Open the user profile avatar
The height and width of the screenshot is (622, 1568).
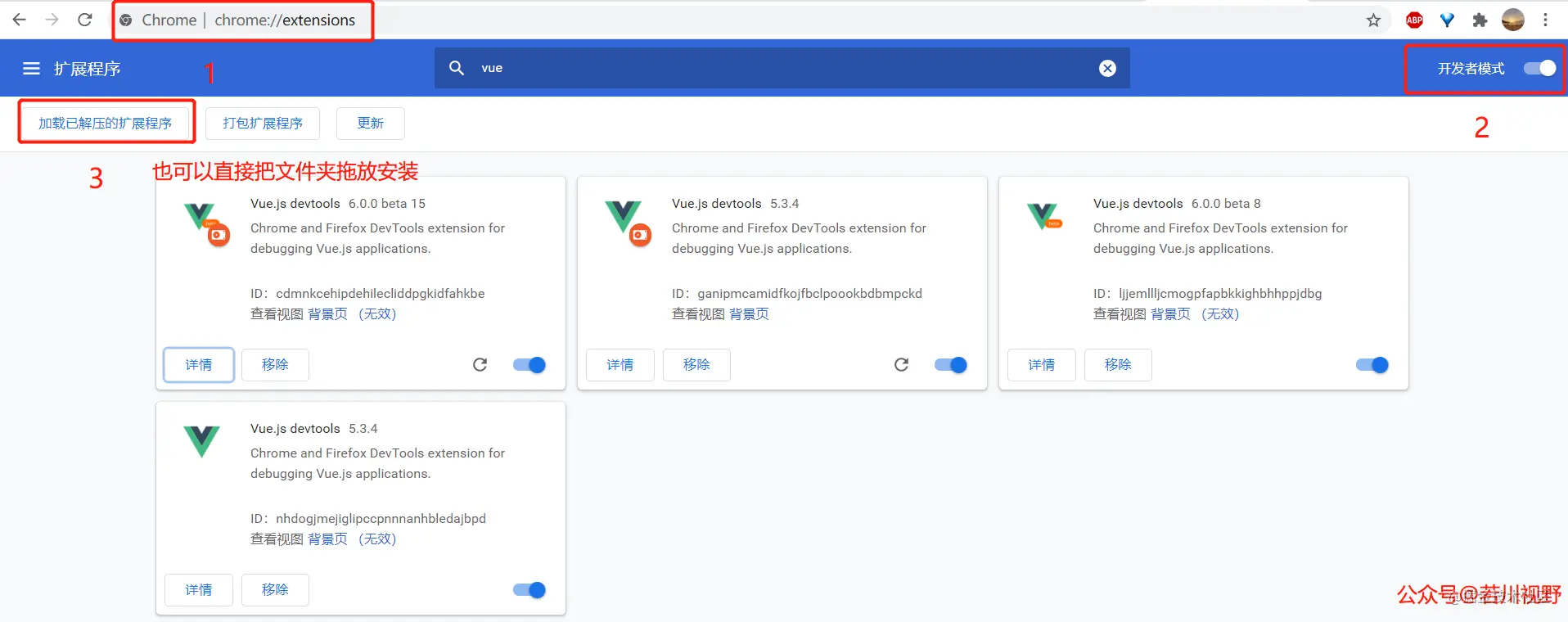point(1513,20)
